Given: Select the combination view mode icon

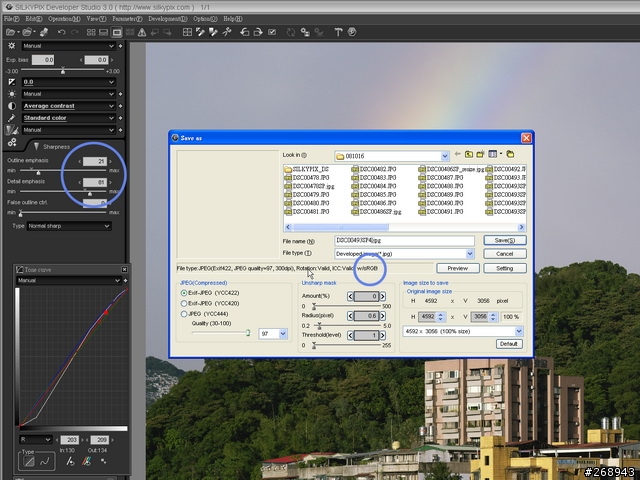Looking at the screenshot, I should pos(104,32).
